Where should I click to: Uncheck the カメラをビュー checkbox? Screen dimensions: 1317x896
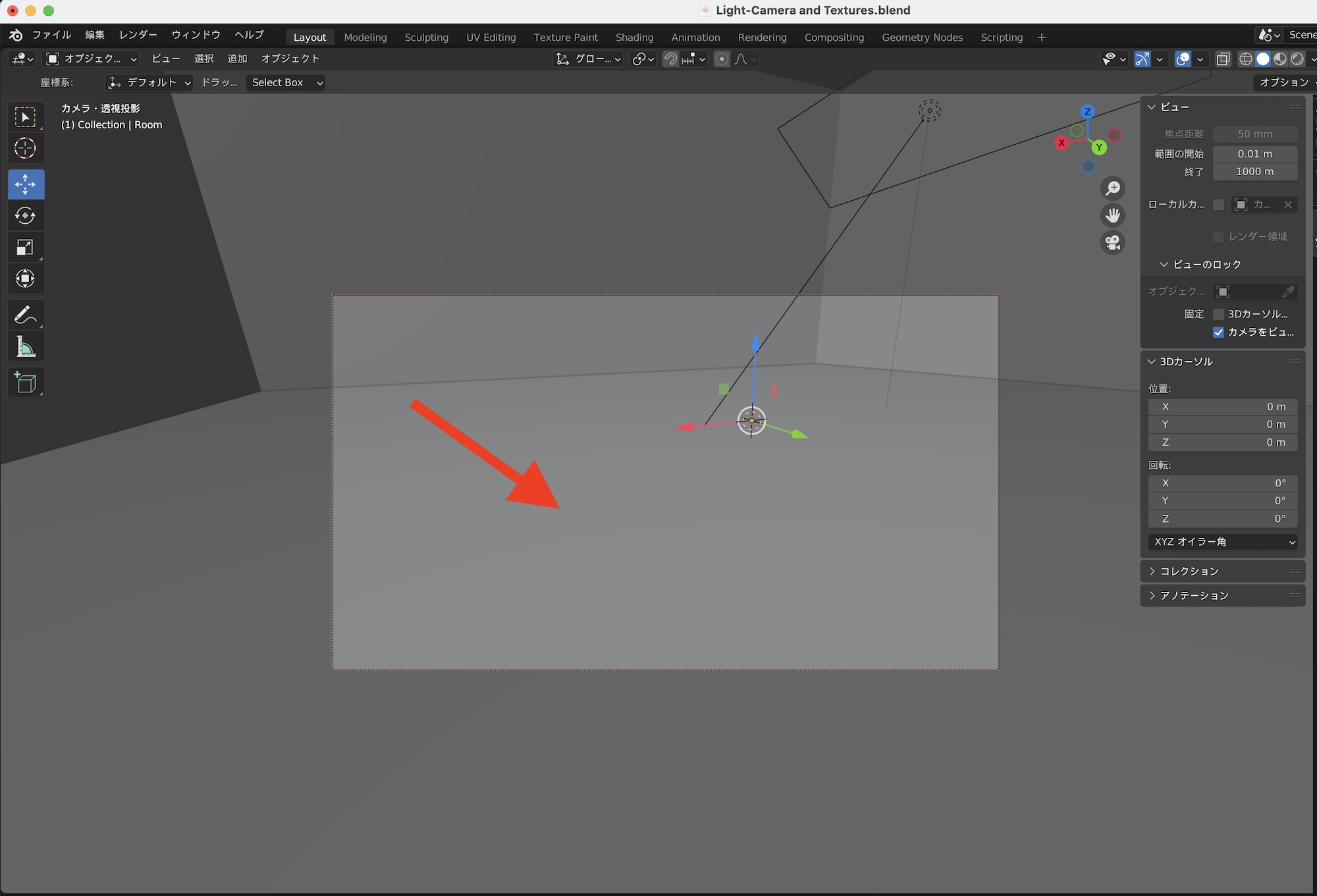click(x=1219, y=332)
